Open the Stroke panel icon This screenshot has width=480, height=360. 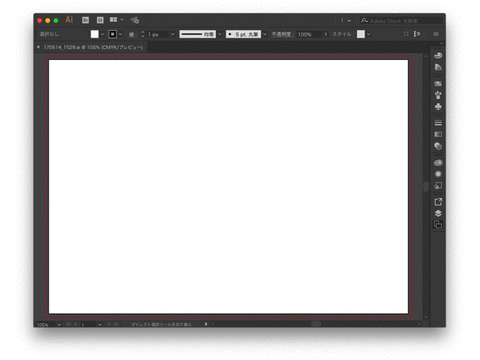click(x=438, y=123)
